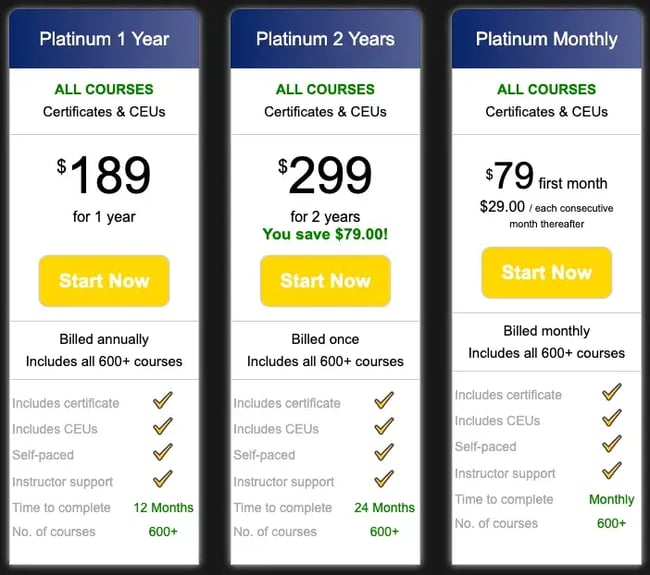Click the You save $79.00! text
This screenshot has width=650, height=575.
click(325, 234)
